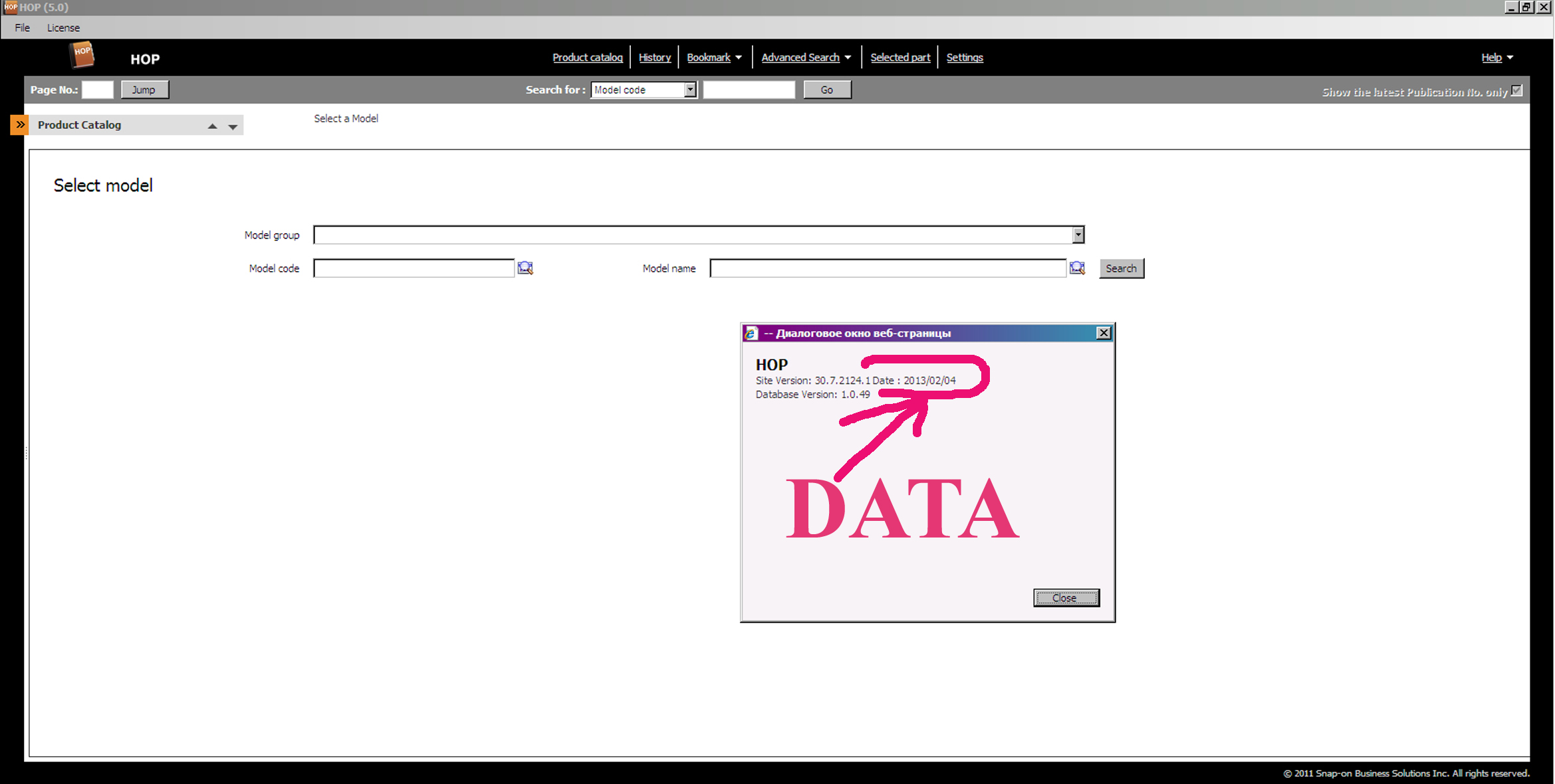Click the Model code lookup magnifier icon
The image size is (1555, 784).
525,268
